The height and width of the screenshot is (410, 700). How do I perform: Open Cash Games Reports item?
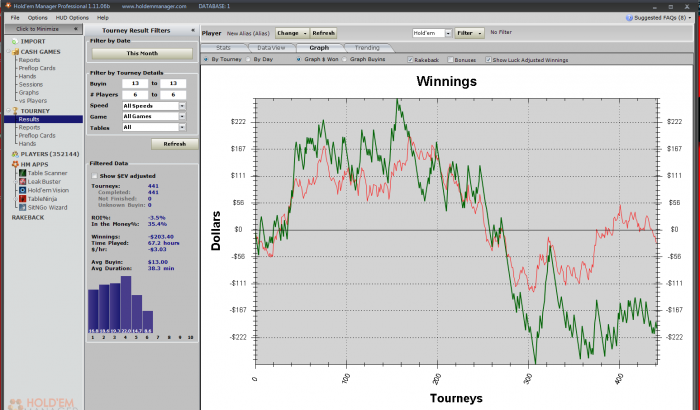pos(29,60)
